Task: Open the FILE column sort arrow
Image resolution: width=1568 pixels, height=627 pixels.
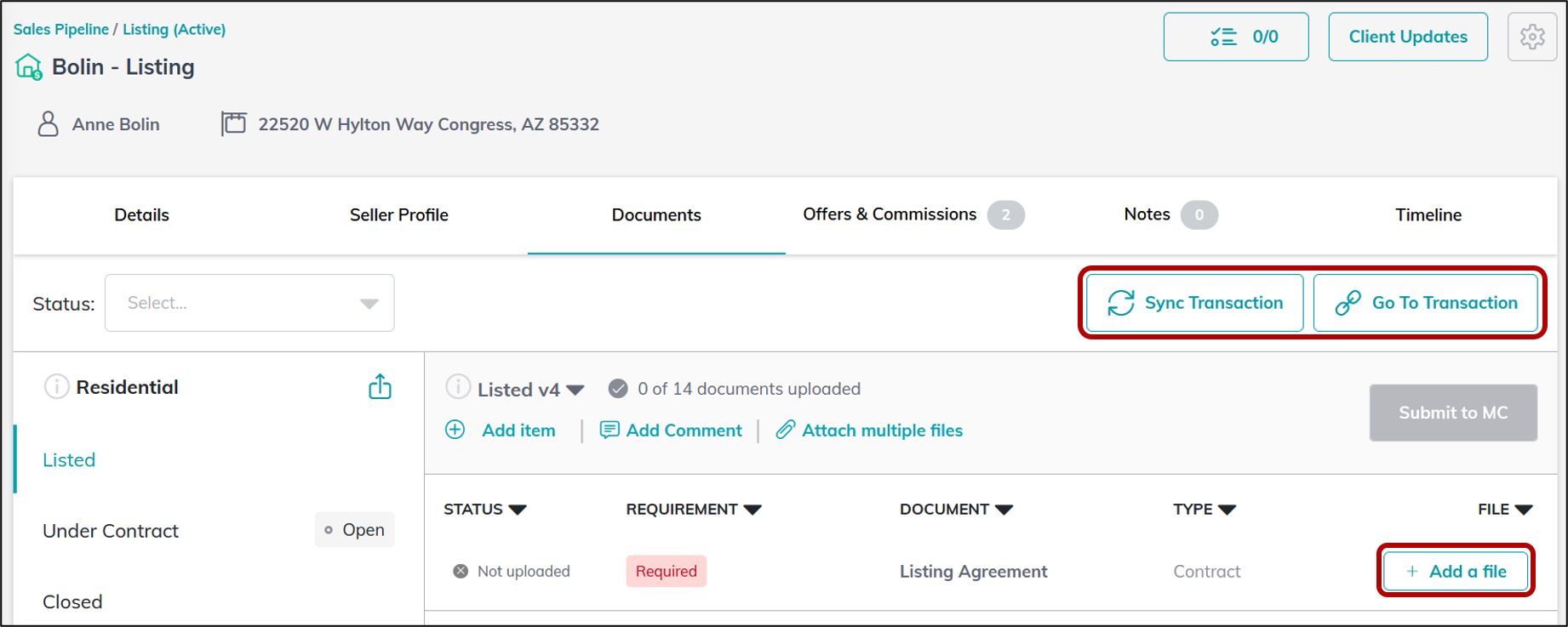Action: [1523, 510]
